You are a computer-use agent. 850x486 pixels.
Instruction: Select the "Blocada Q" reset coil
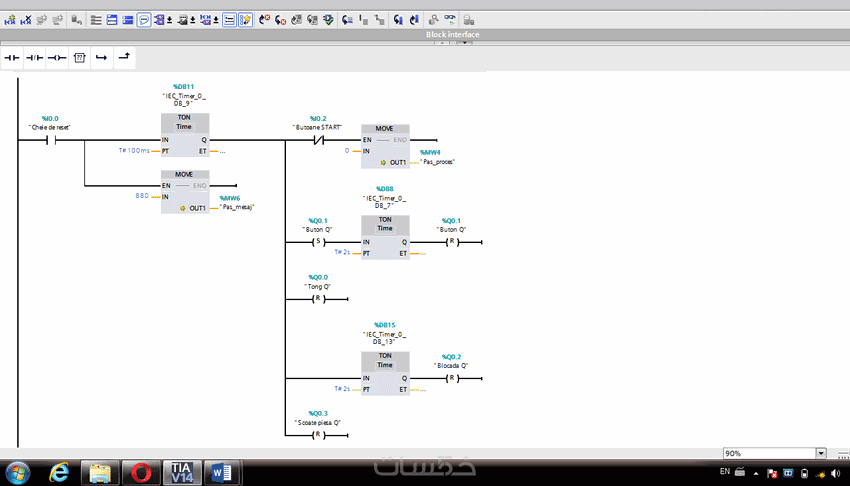[452, 378]
